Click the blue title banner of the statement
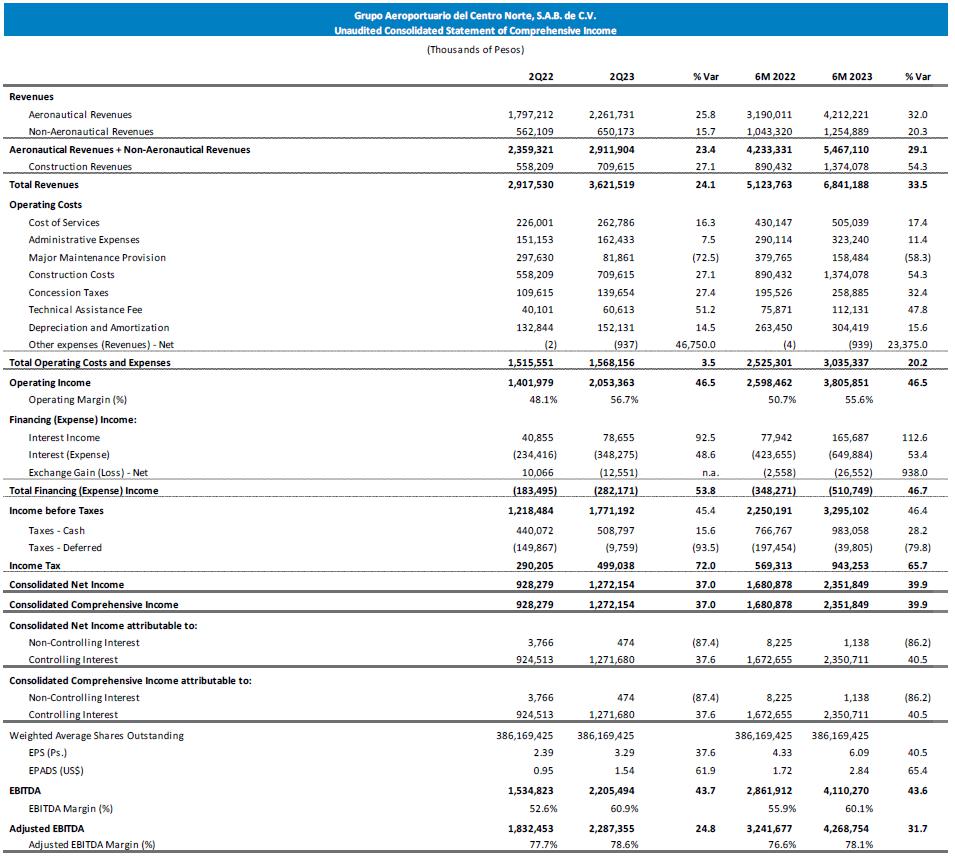The height and width of the screenshot is (859, 955). (x=475, y=23)
